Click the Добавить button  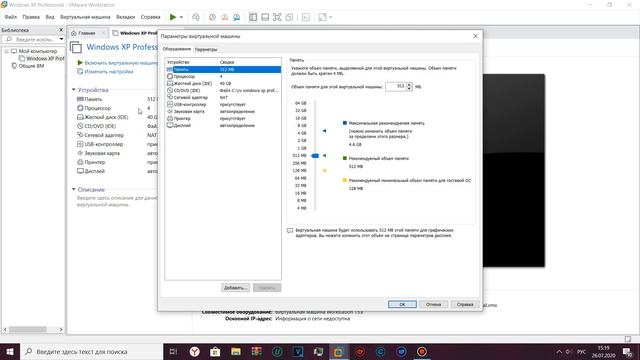(x=236, y=288)
